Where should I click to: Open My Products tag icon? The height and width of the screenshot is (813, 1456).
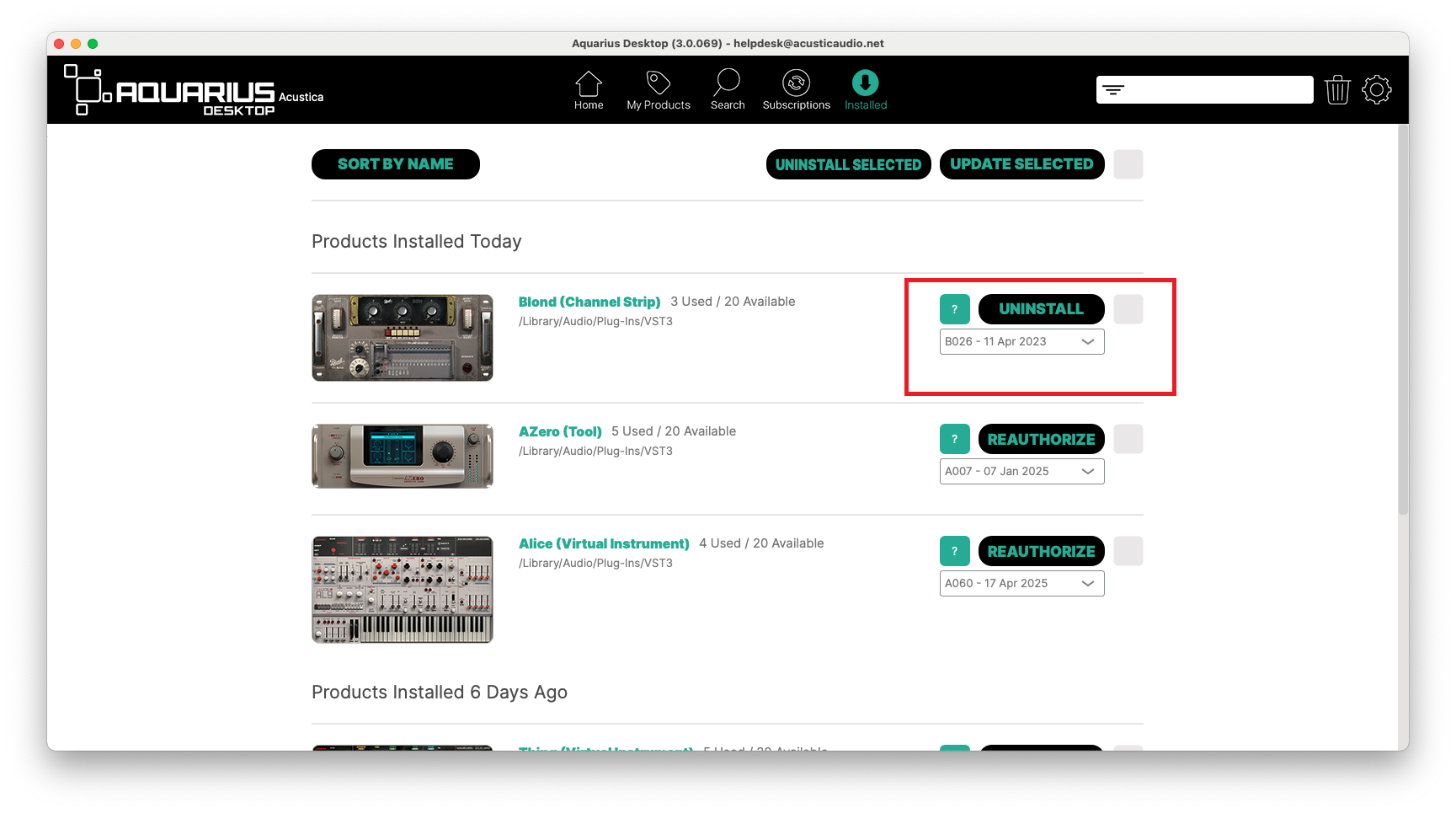[659, 83]
